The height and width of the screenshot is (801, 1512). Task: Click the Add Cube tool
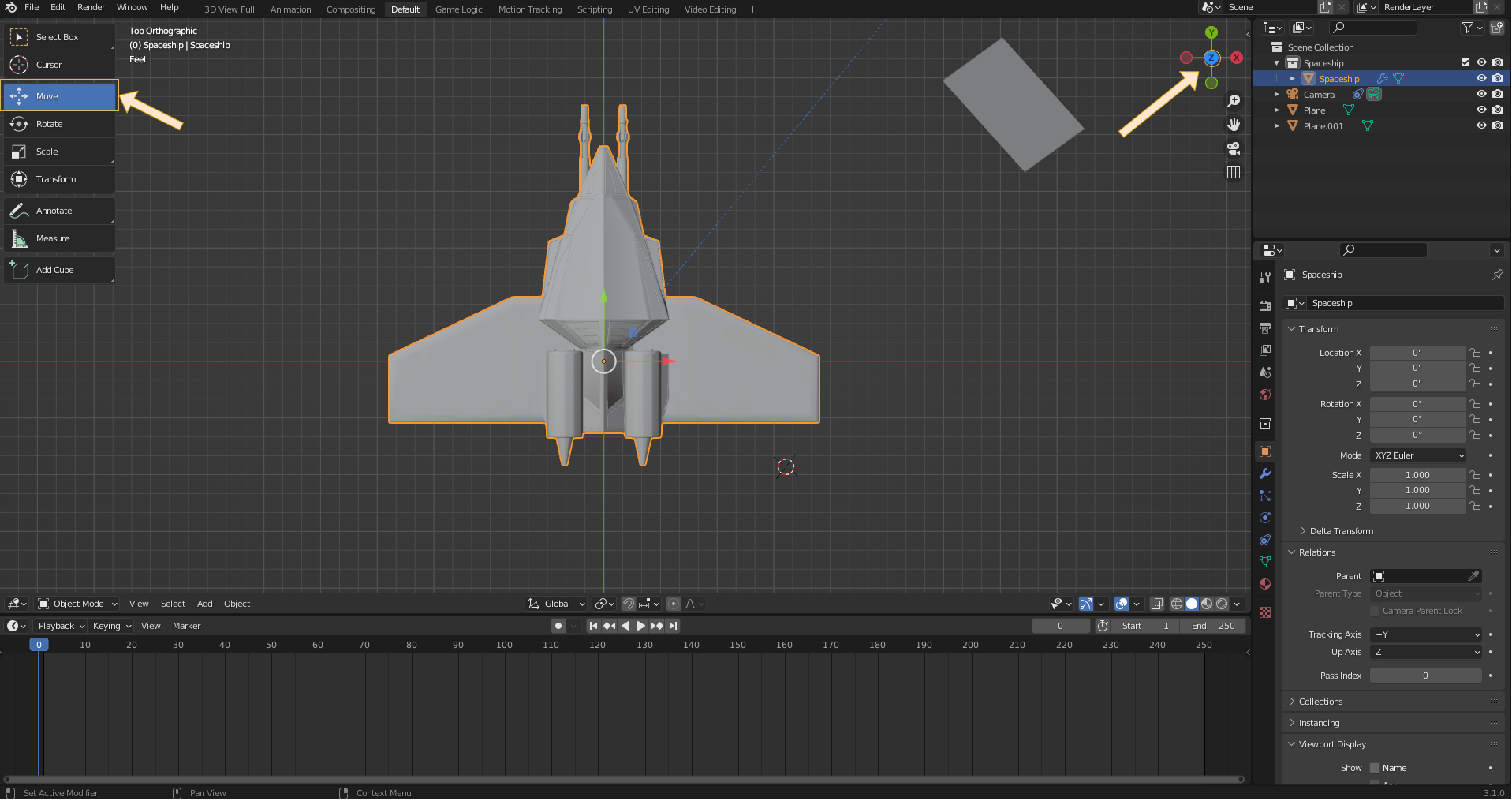click(54, 270)
